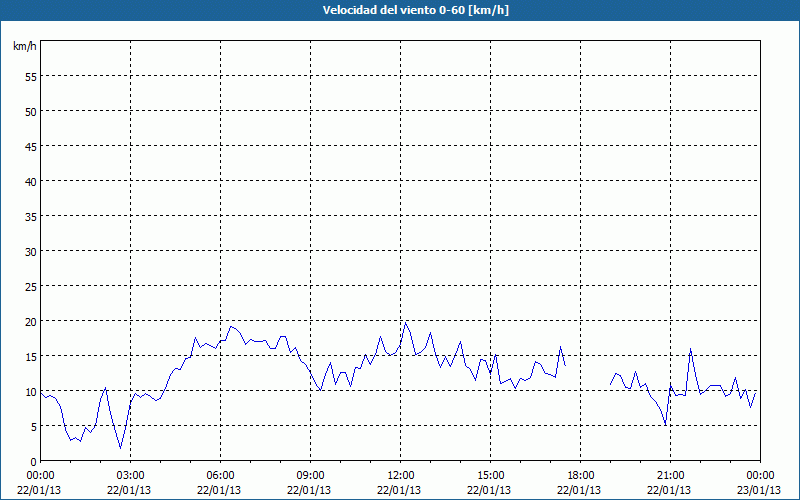Viewport: 800px width, 500px height.
Task: Click the 09:00 time label on the x-axis
Action: tap(310, 476)
